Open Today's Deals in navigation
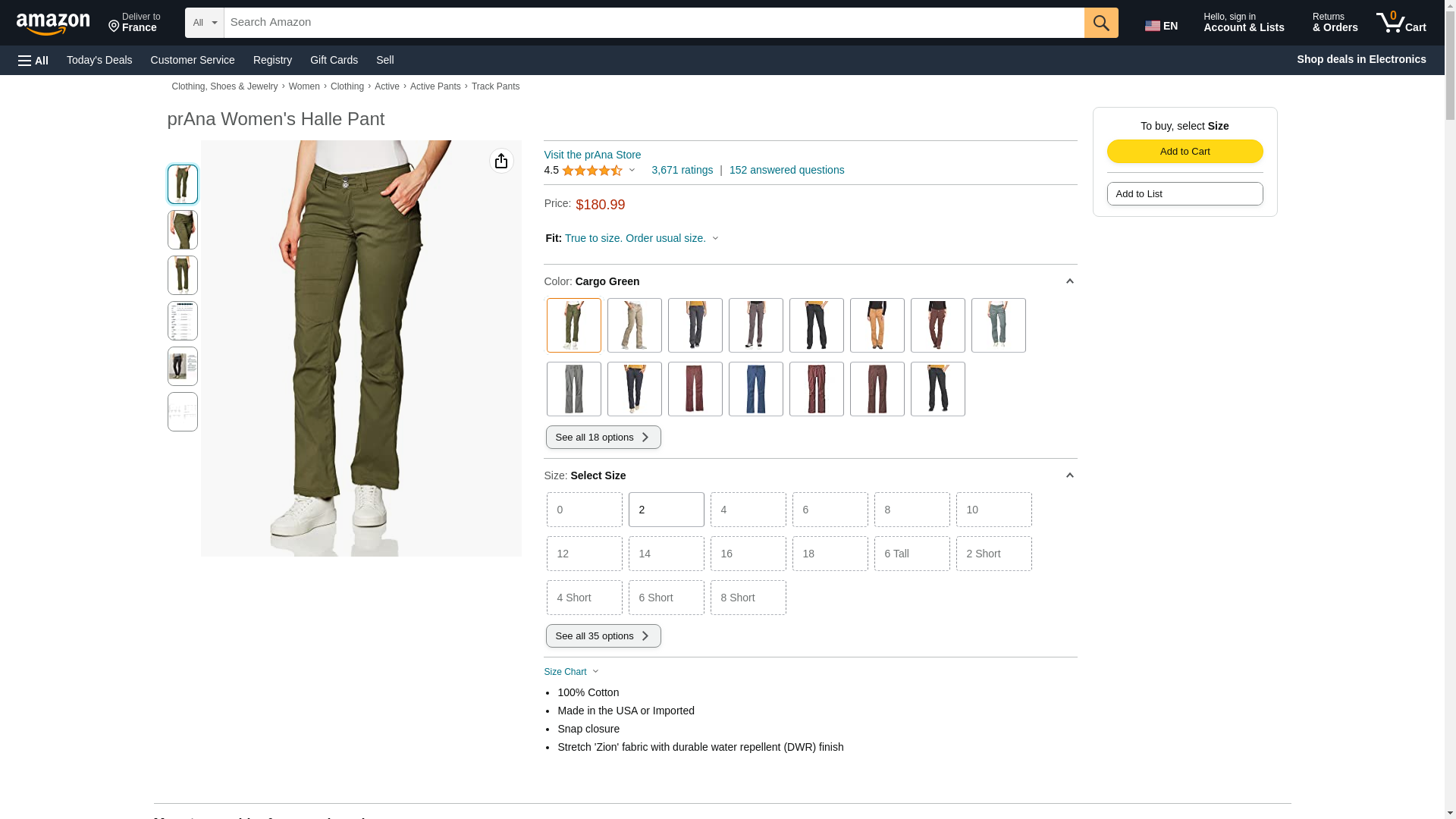 pos(99,60)
